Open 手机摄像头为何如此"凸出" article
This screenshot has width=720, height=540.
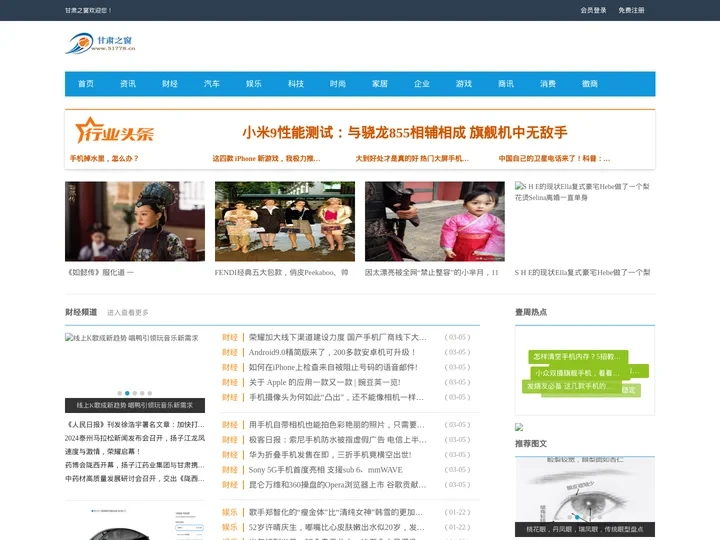[336, 397]
